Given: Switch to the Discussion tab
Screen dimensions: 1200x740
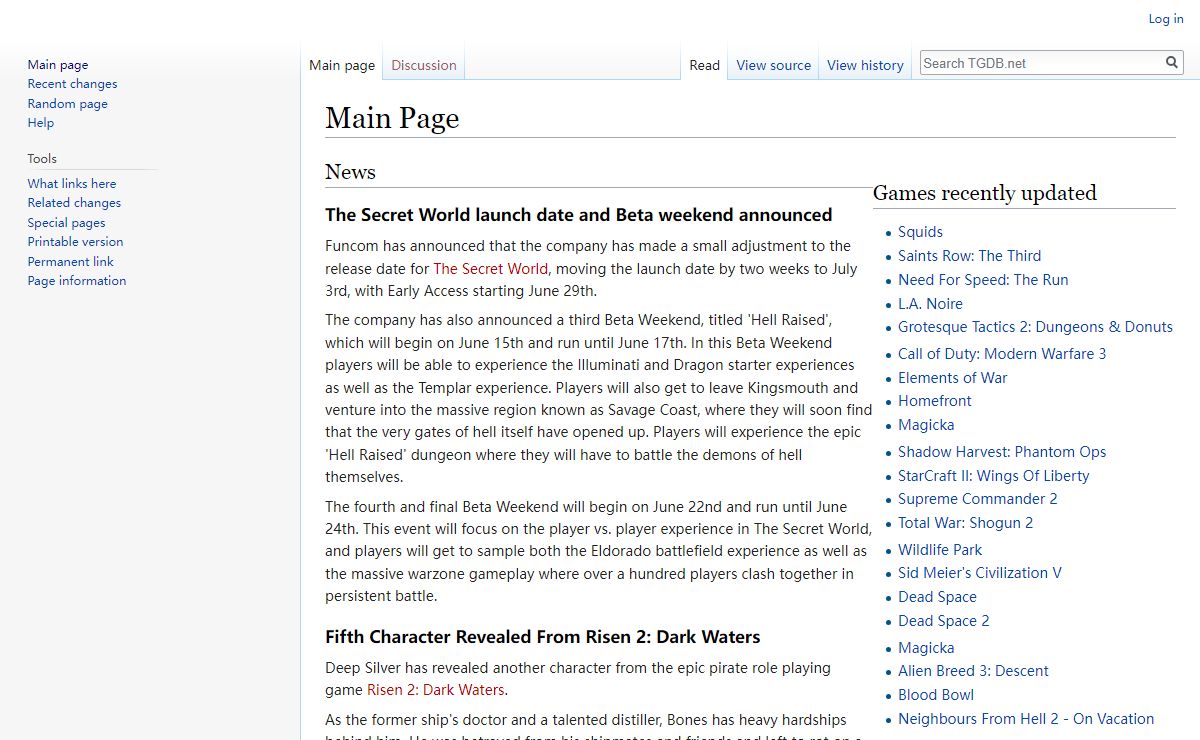Looking at the screenshot, I should pyautogui.click(x=424, y=65).
